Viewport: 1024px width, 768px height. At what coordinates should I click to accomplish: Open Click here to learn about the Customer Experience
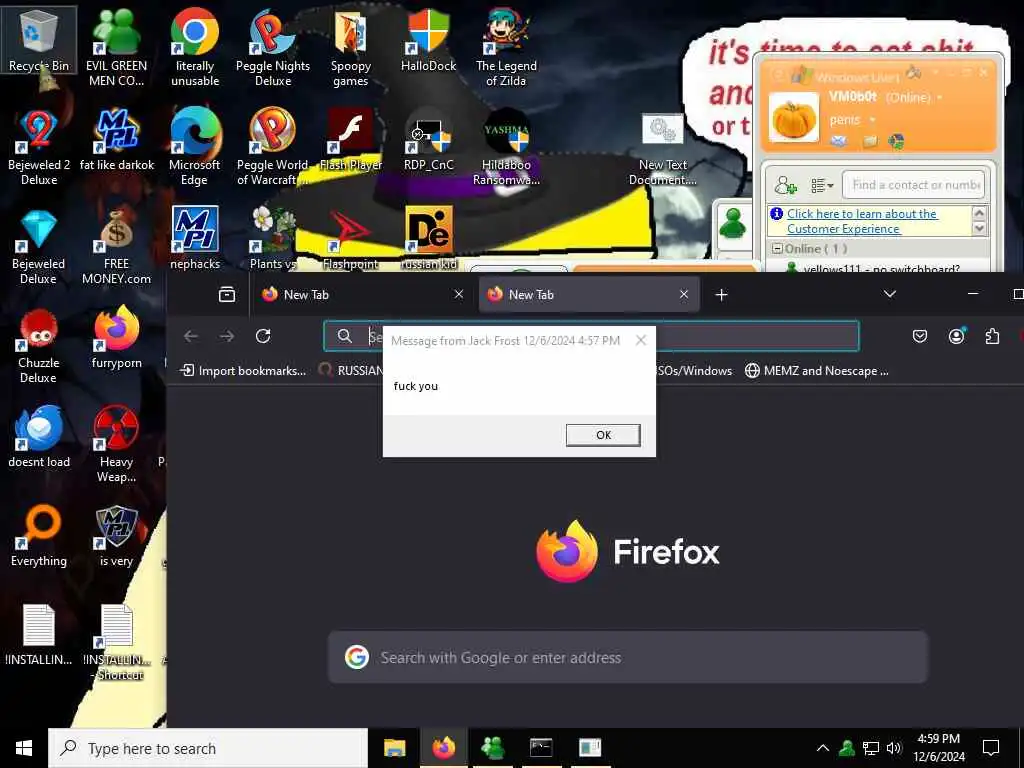(x=862, y=221)
